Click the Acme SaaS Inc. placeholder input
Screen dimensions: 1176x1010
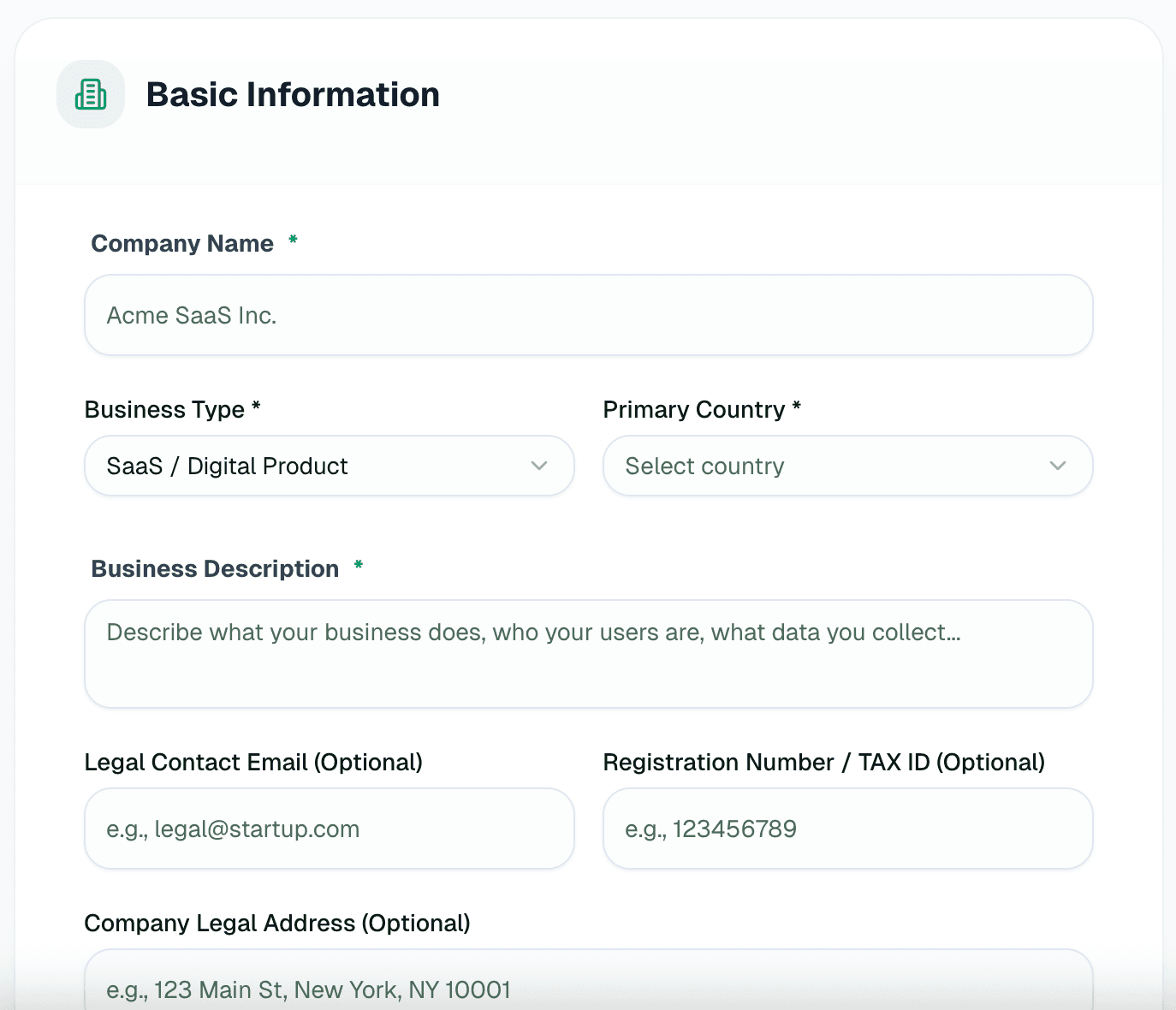click(x=589, y=315)
